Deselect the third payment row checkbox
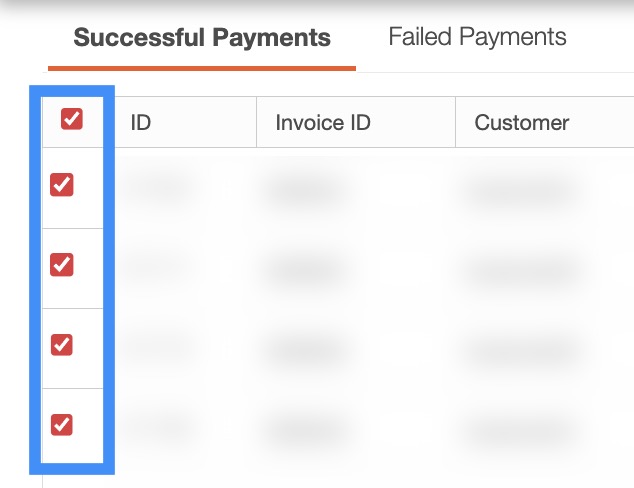The image size is (634, 488). (62, 345)
